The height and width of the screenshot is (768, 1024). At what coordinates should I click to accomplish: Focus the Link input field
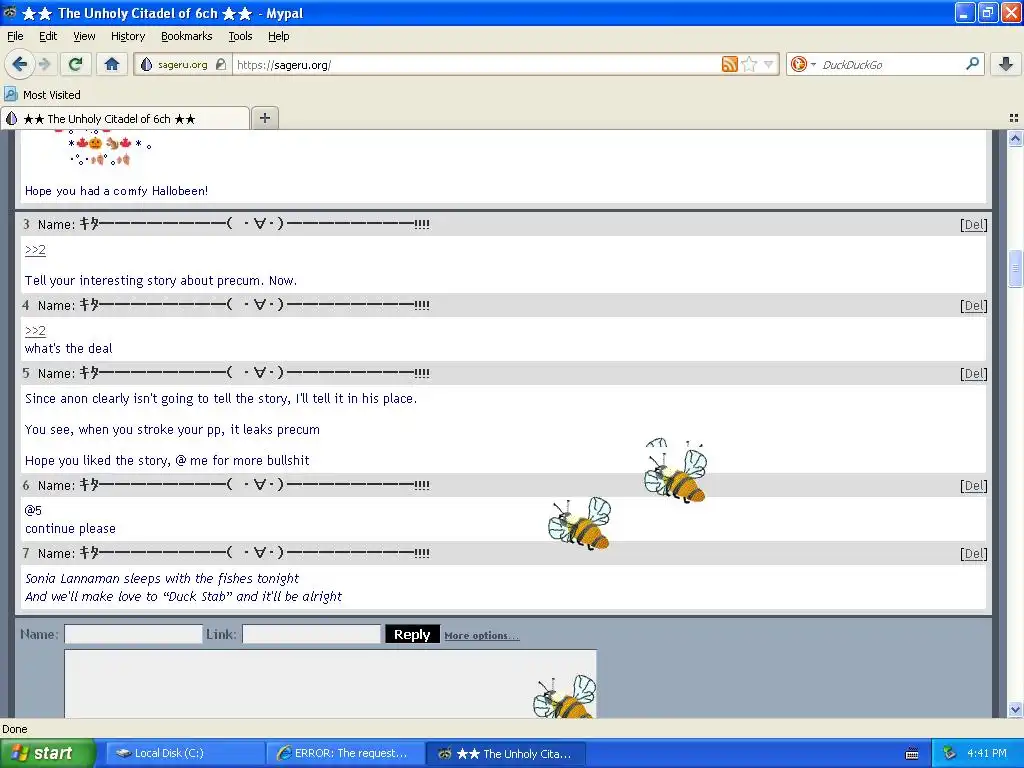[x=312, y=634]
